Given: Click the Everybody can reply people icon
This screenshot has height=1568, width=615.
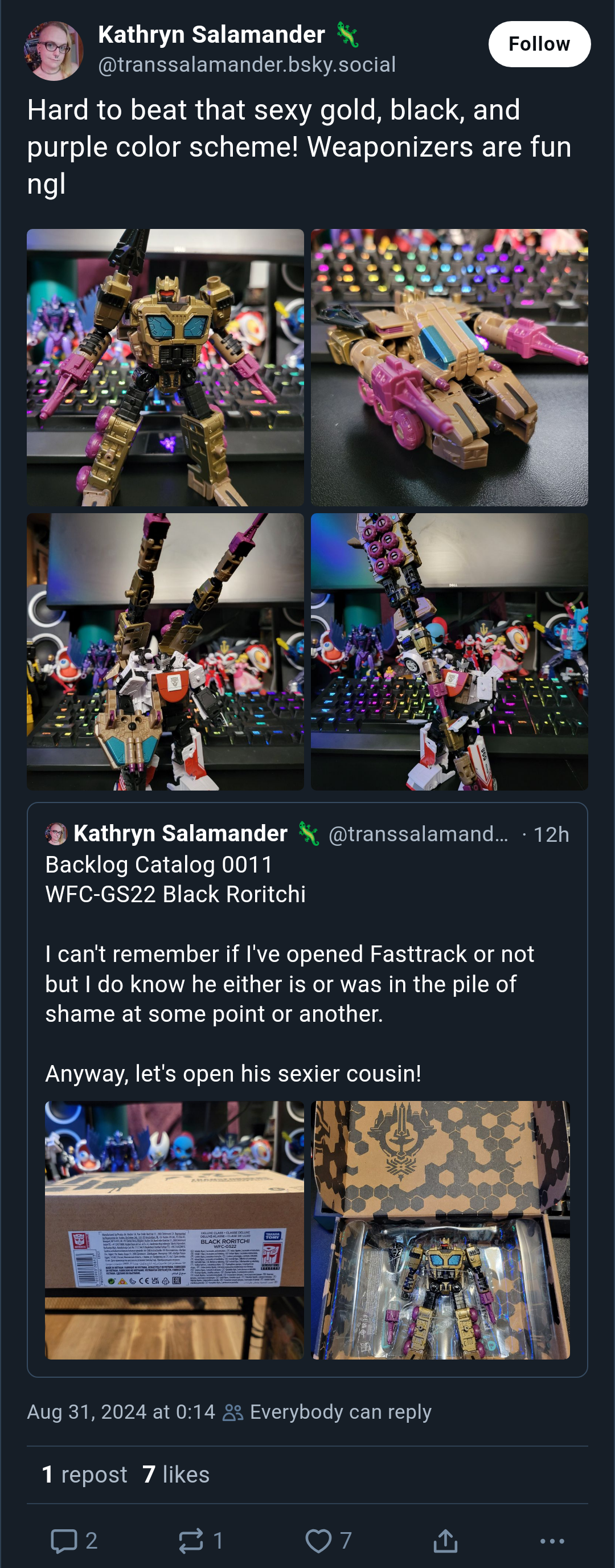Looking at the screenshot, I should [232, 1412].
